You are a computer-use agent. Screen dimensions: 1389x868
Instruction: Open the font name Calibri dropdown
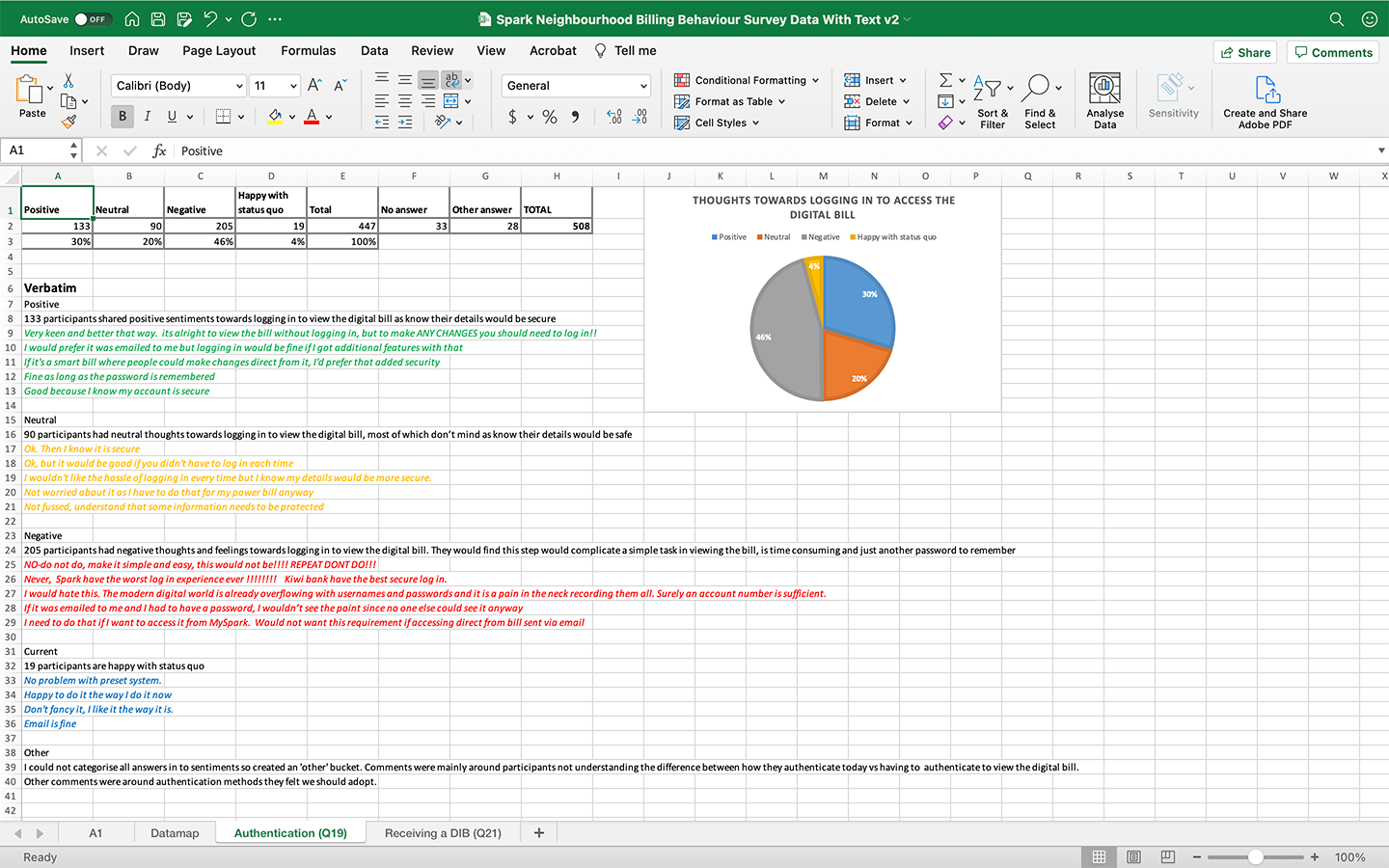[x=239, y=86]
